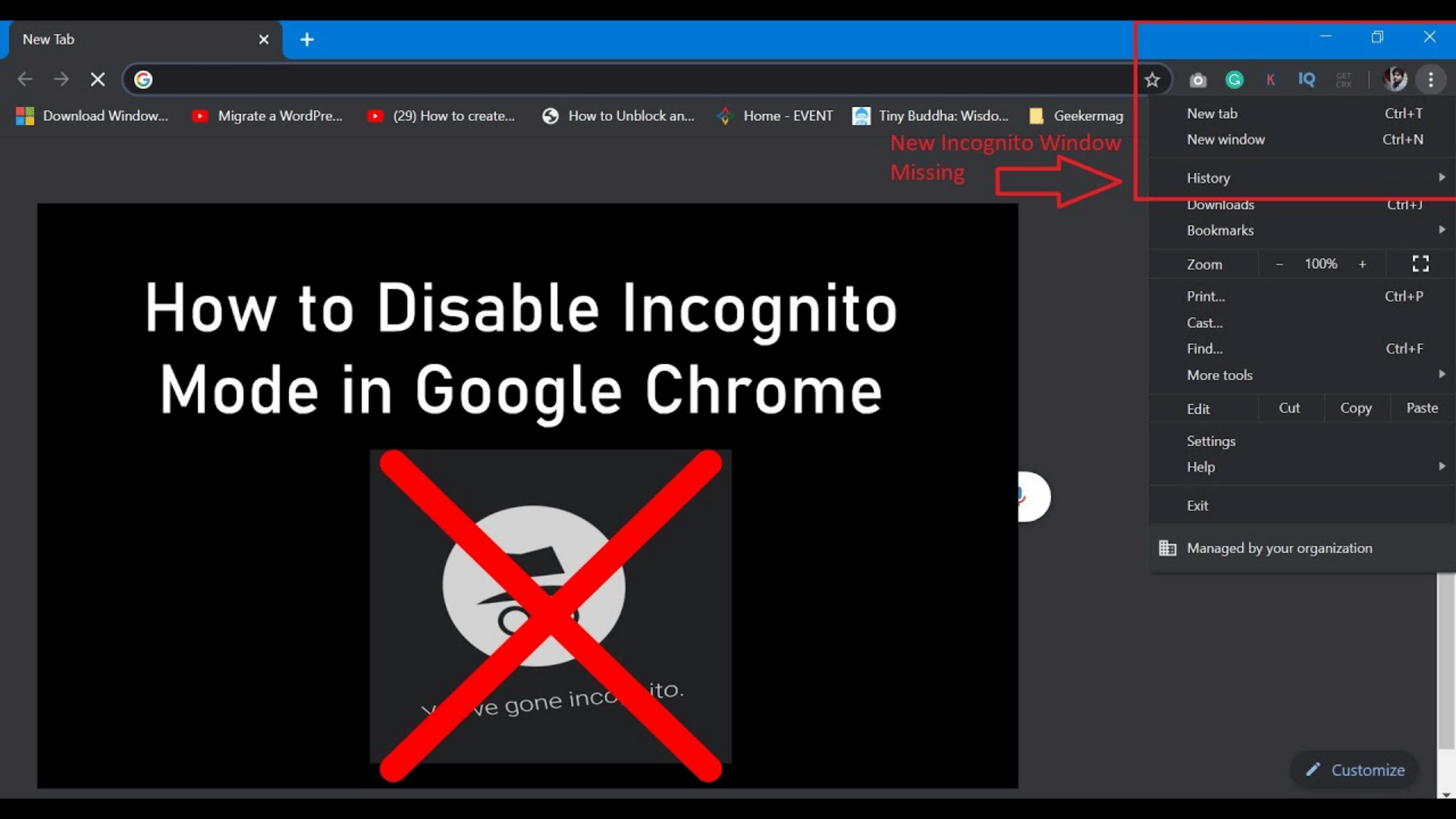Open Tiny Buddha bookmark

(x=930, y=116)
